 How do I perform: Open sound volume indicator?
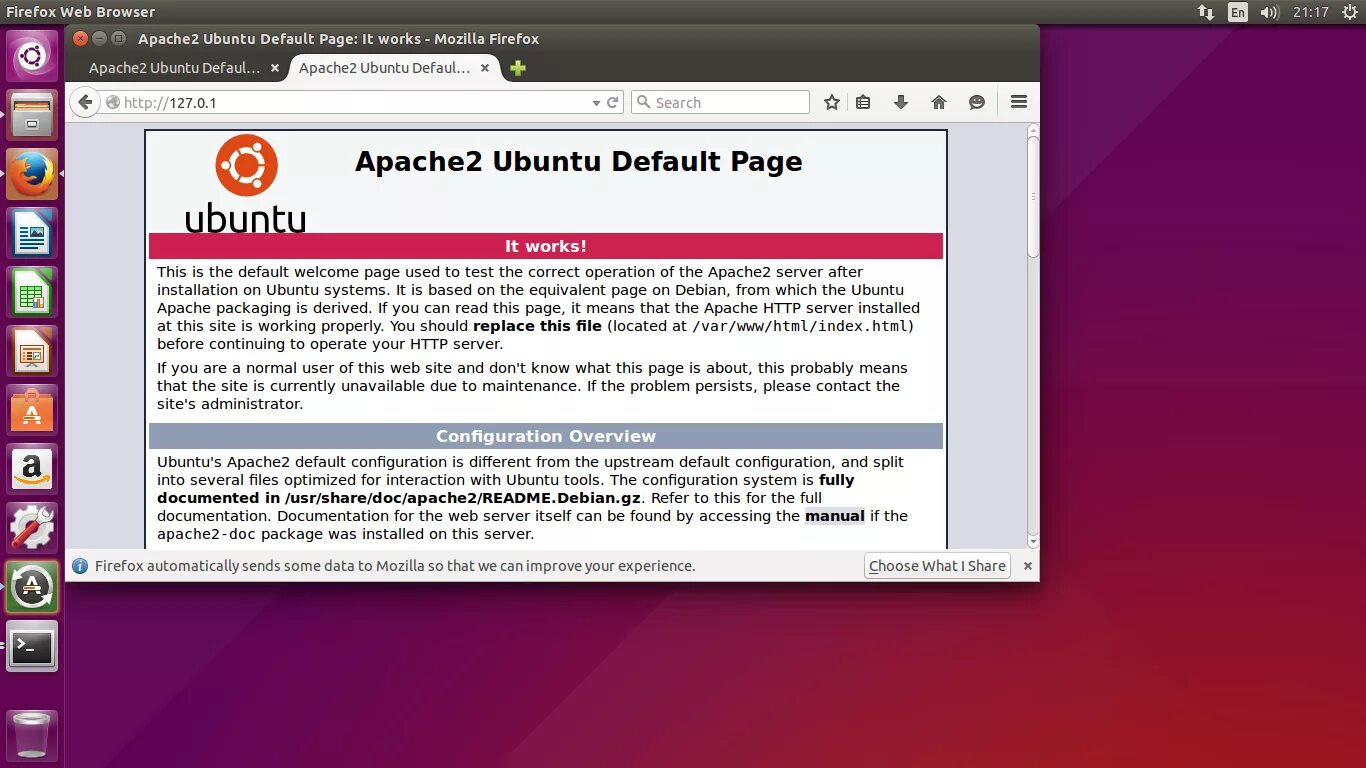click(1270, 12)
